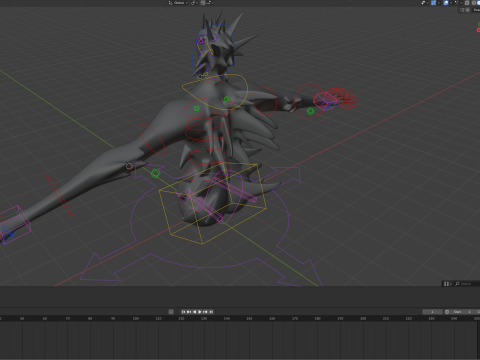Play the animation forward
Screen dimensions: 480x360
point(200,312)
